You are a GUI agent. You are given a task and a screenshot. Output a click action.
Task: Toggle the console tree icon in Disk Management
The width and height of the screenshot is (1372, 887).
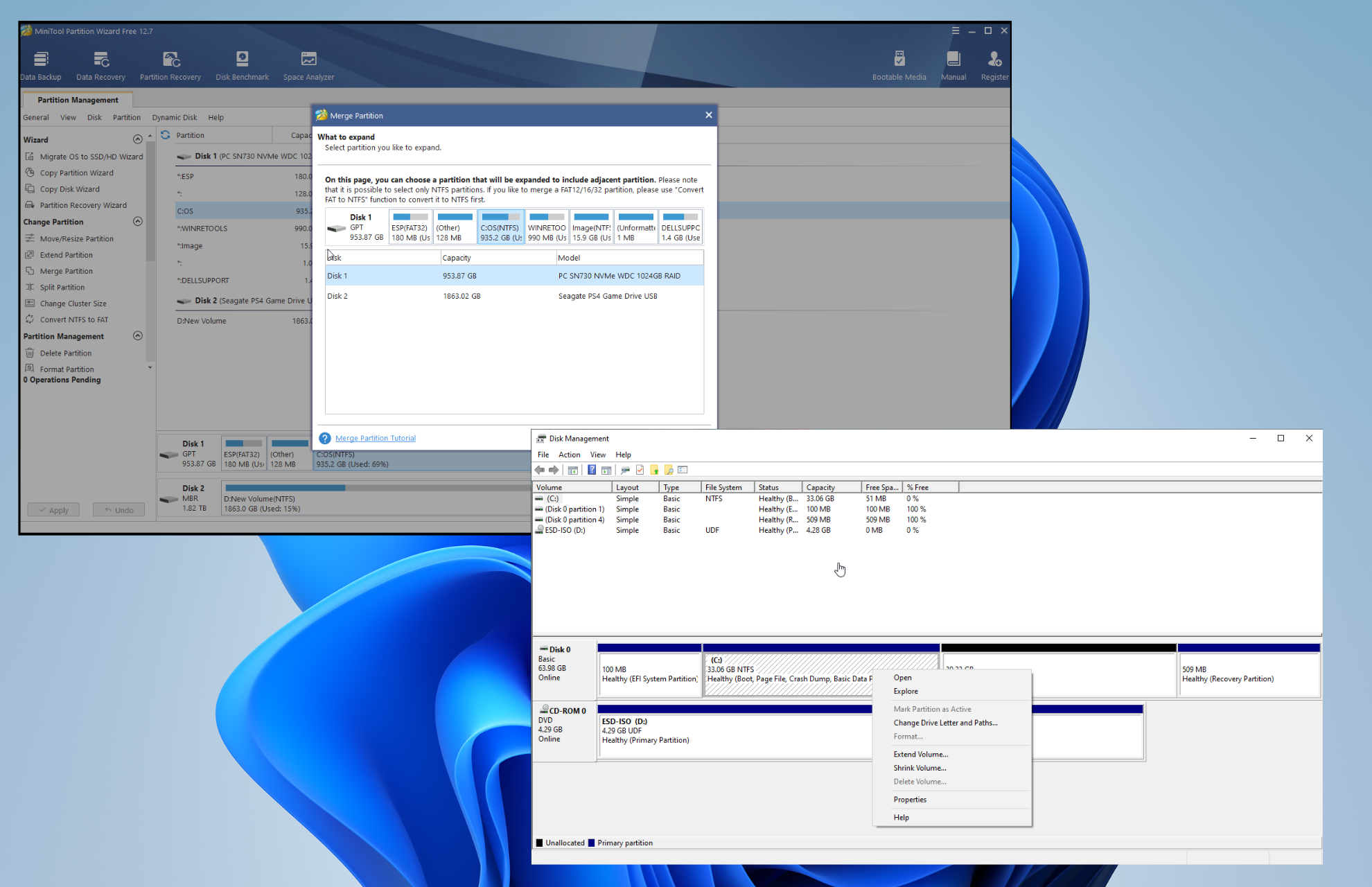pos(573,470)
